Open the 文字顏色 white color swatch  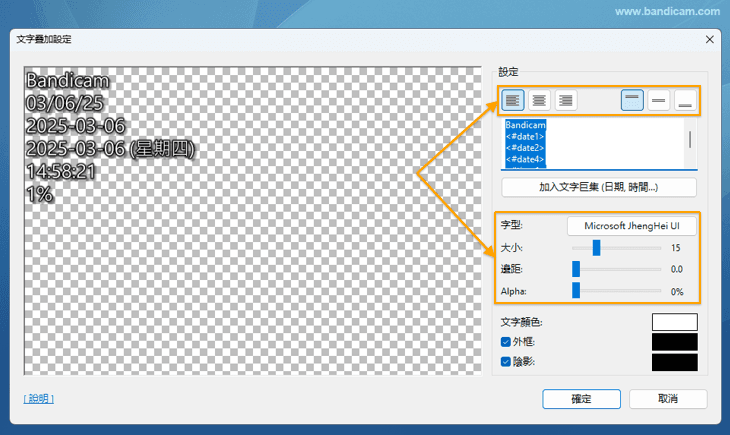coord(674,322)
